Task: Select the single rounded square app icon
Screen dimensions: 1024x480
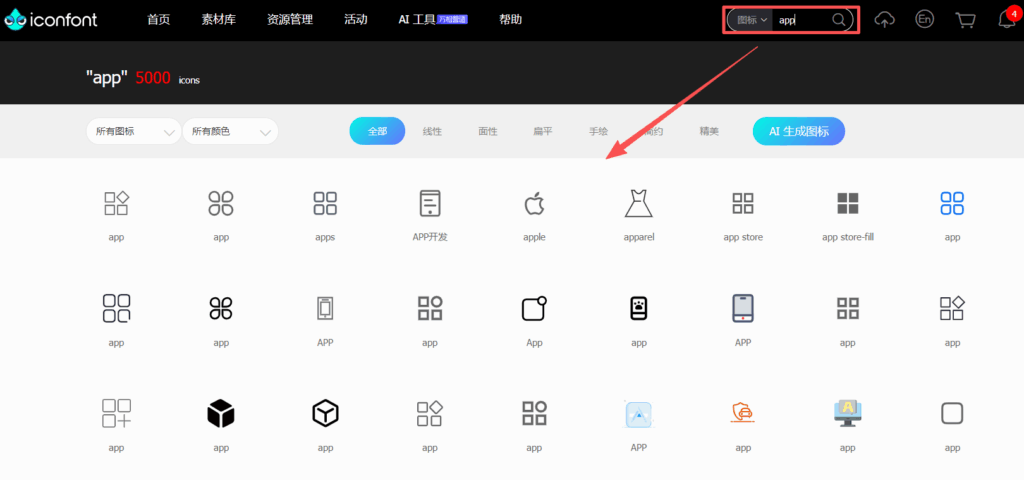Action: coord(952,413)
